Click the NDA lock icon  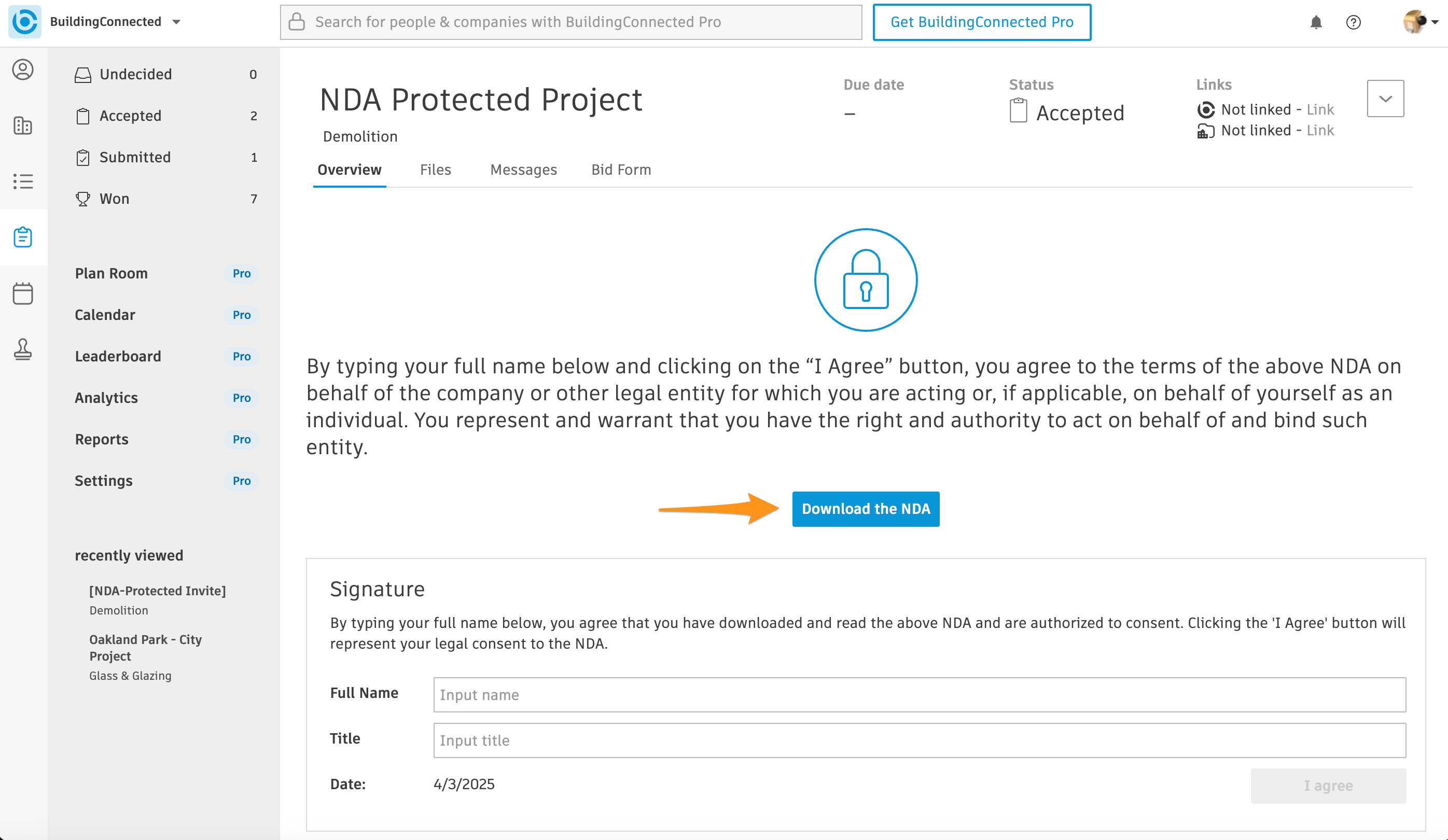[x=866, y=280]
